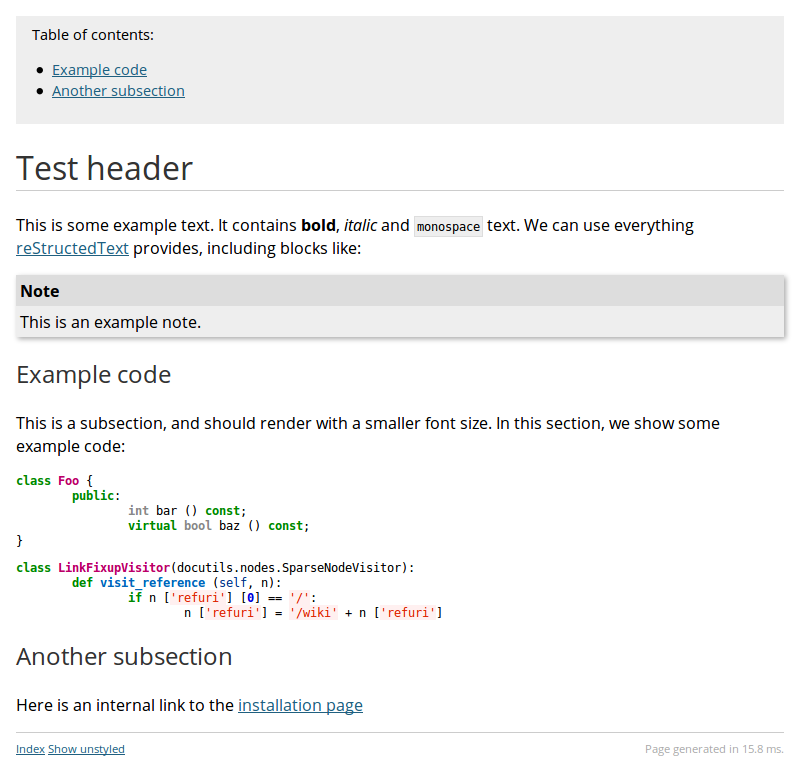Image resolution: width=800 pixels, height=768 pixels.
Task: Click LinkFixupVisitor in the code block
Action: click(114, 568)
